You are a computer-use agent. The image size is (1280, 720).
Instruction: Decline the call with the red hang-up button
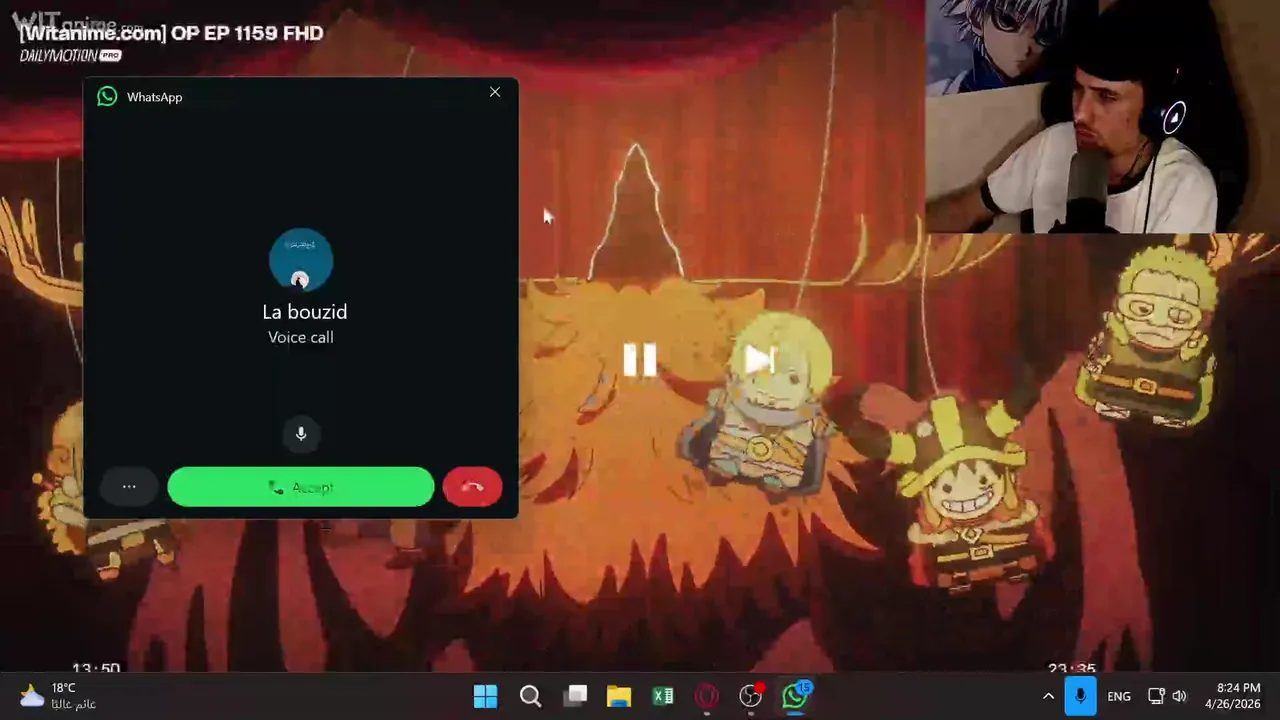[472, 487]
